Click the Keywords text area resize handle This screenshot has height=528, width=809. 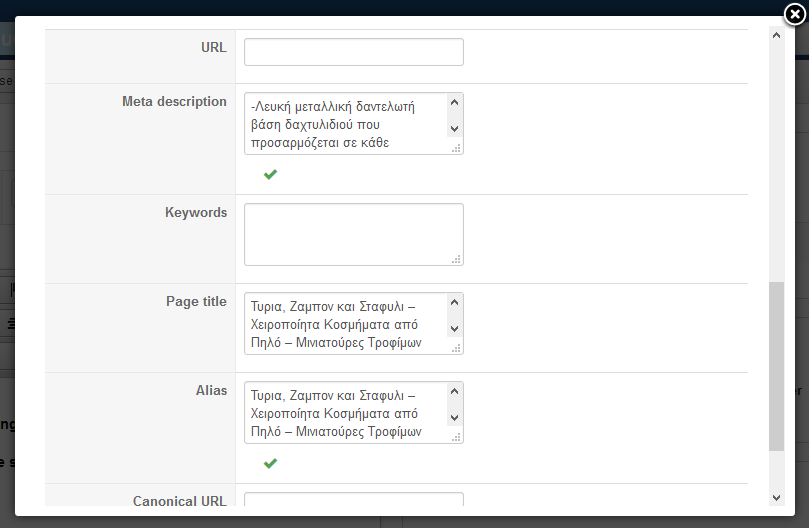coord(457,259)
